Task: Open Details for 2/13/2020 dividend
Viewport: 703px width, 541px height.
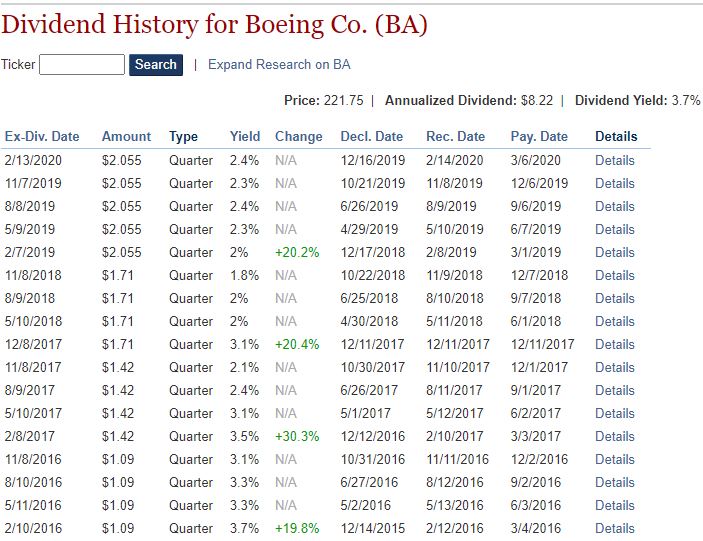Action: pyautogui.click(x=615, y=160)
